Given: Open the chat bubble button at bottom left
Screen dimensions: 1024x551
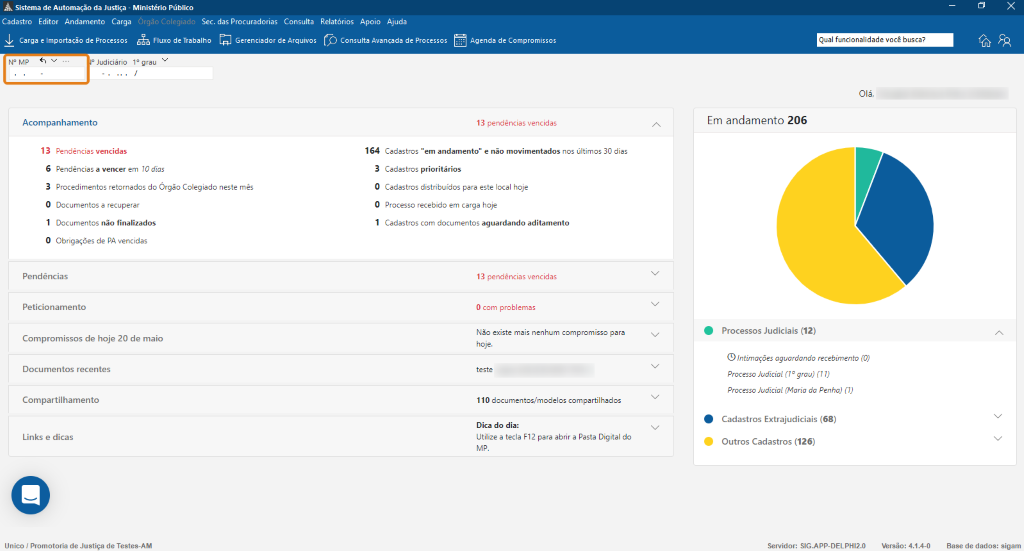Looking at the screenshot, I should (x=30, y=495).
